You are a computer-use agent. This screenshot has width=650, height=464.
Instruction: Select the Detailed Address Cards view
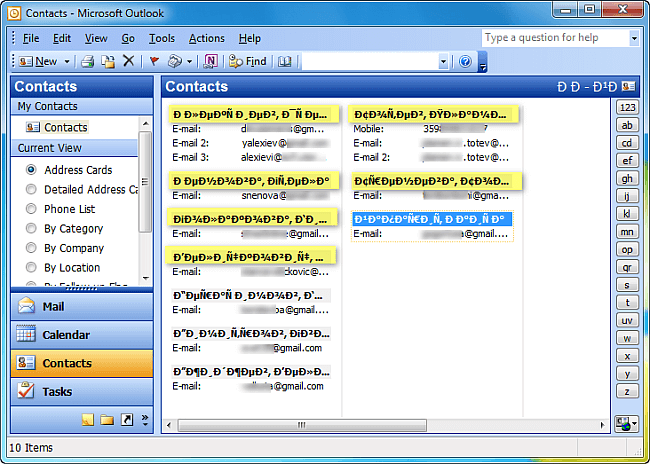click(82, 189)
